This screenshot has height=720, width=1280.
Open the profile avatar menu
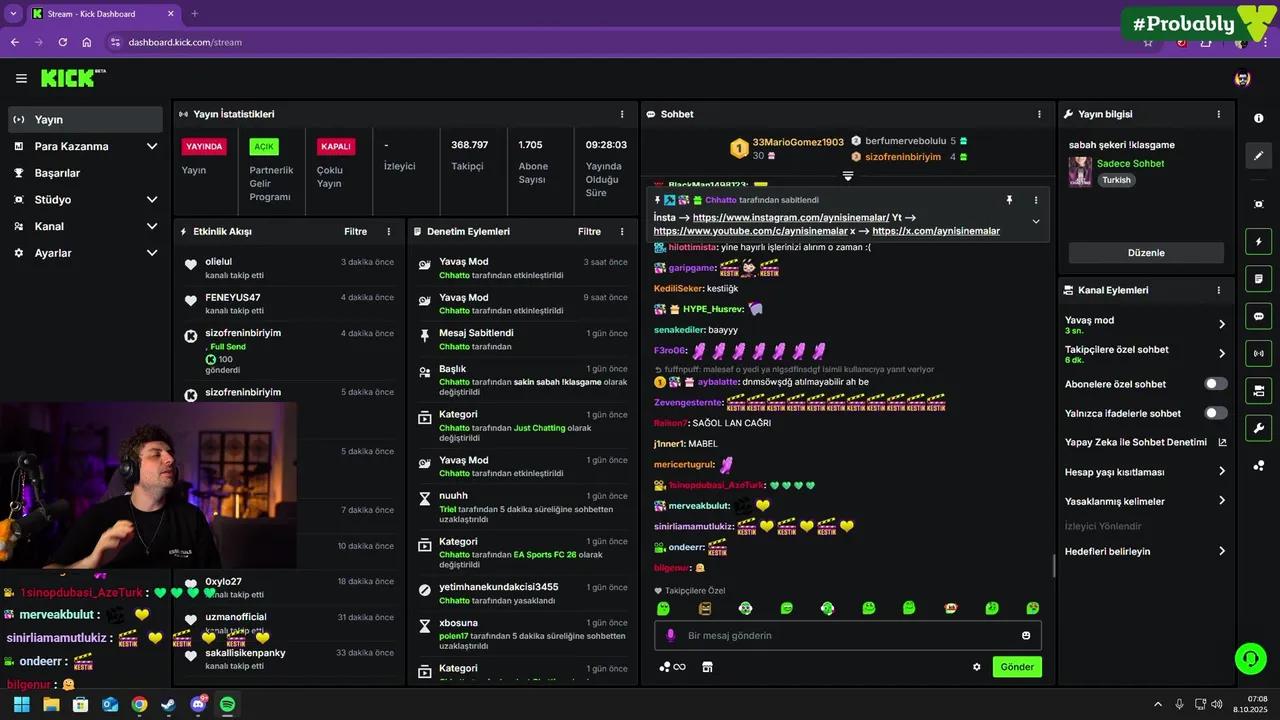[1243, 78]
